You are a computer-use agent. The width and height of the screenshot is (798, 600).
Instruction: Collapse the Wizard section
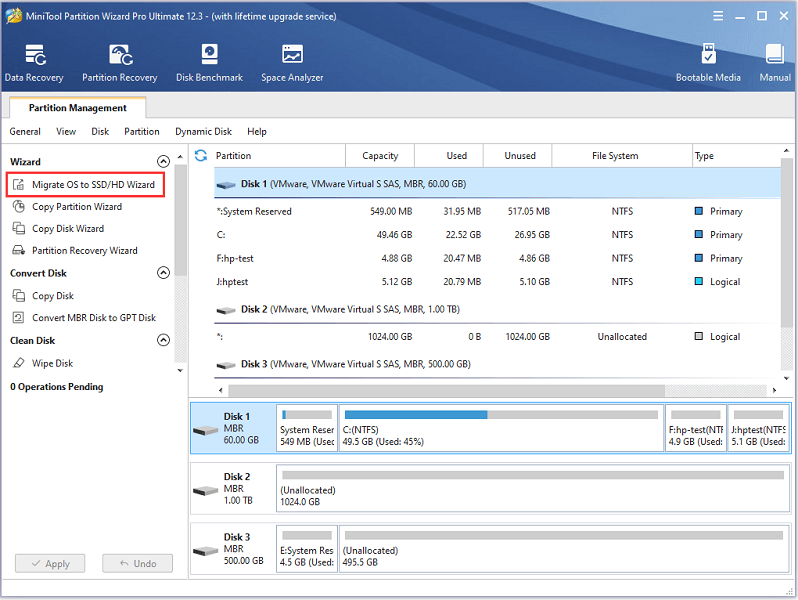(164, 162)
